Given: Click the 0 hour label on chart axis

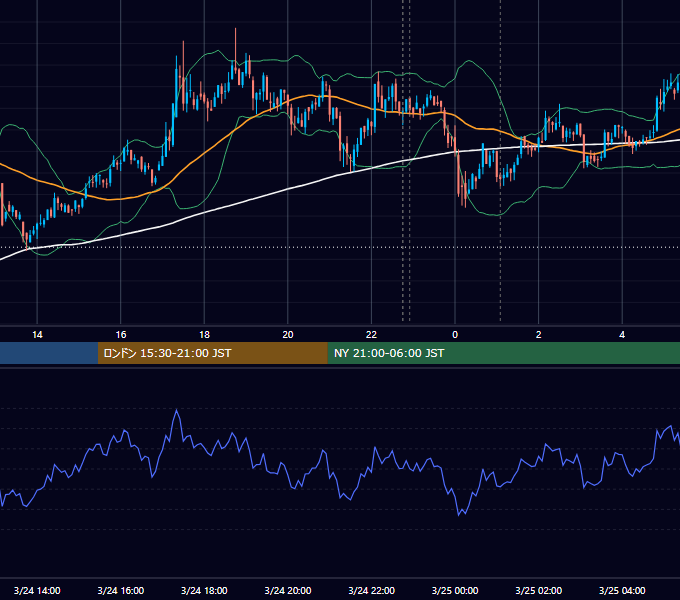Looking at the screenshot, I should click(455, 335).
